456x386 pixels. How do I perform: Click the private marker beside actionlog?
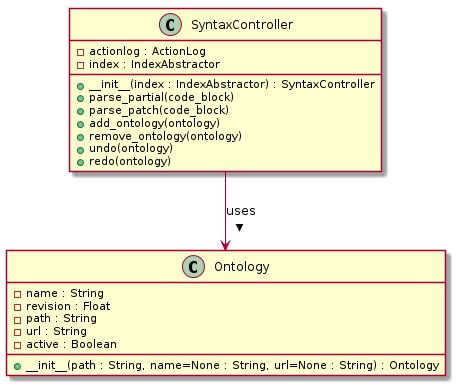80,52
